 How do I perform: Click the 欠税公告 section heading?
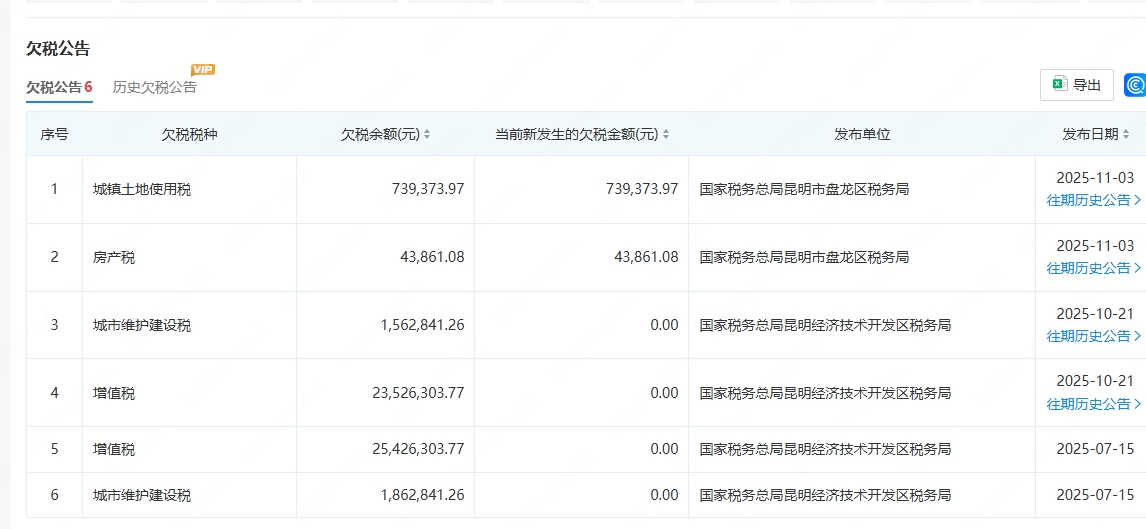[58, 48]
